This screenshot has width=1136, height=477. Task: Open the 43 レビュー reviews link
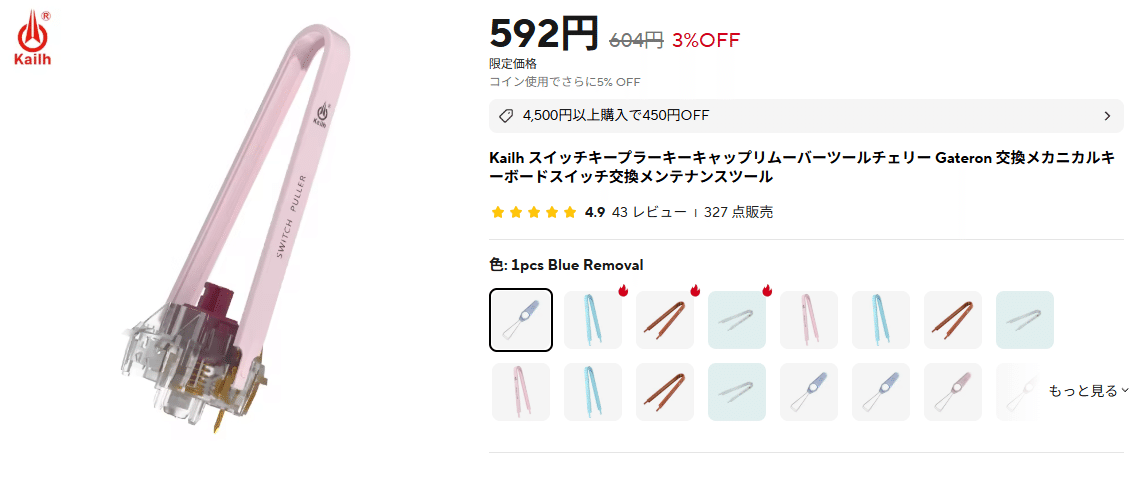pos(649,212)
